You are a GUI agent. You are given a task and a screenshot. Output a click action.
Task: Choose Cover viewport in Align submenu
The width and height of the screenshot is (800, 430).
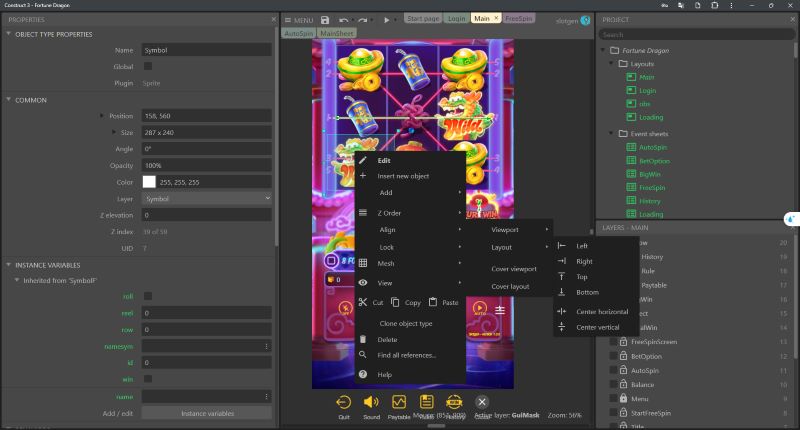(x=514, y=269)
